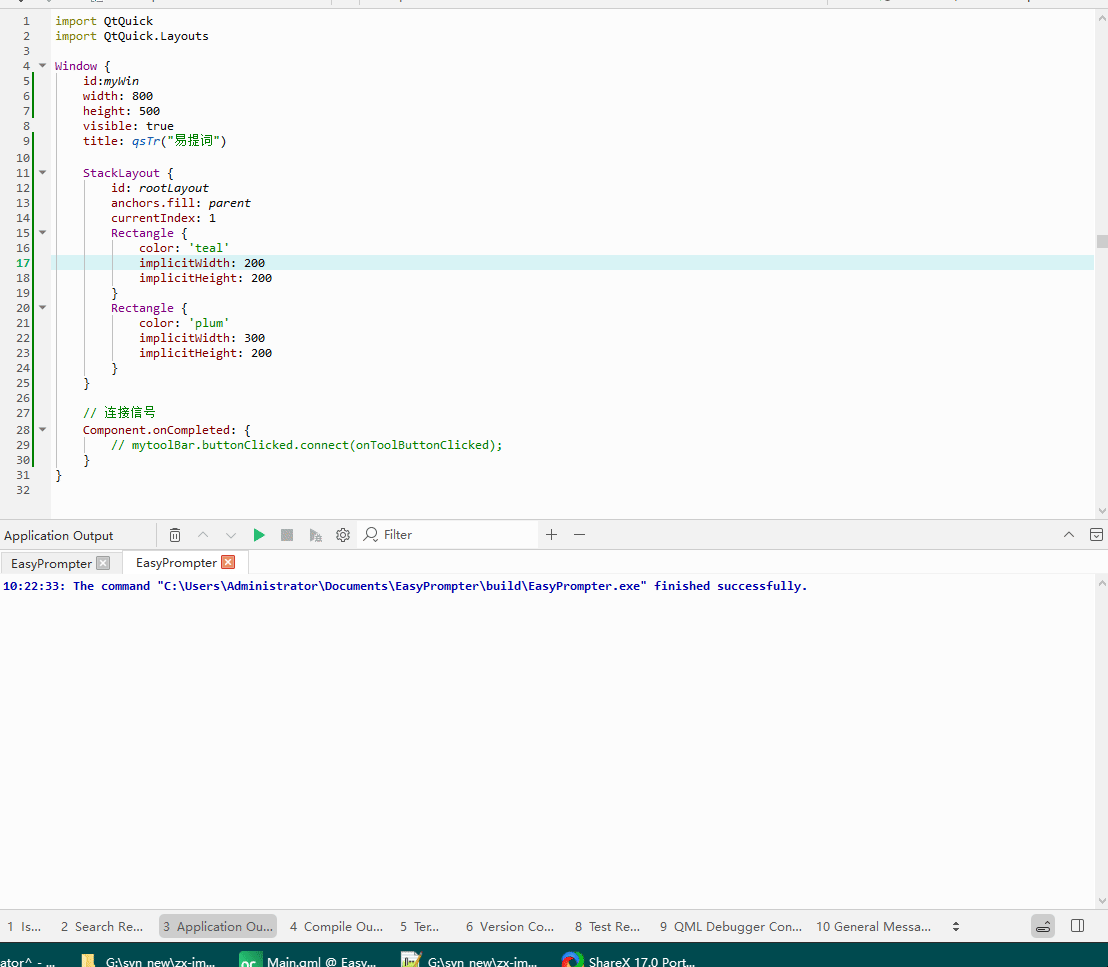Screen dimensions: 1108x967
Task: Open 8 Test Re... pane
Action: [x=607, y=926]
